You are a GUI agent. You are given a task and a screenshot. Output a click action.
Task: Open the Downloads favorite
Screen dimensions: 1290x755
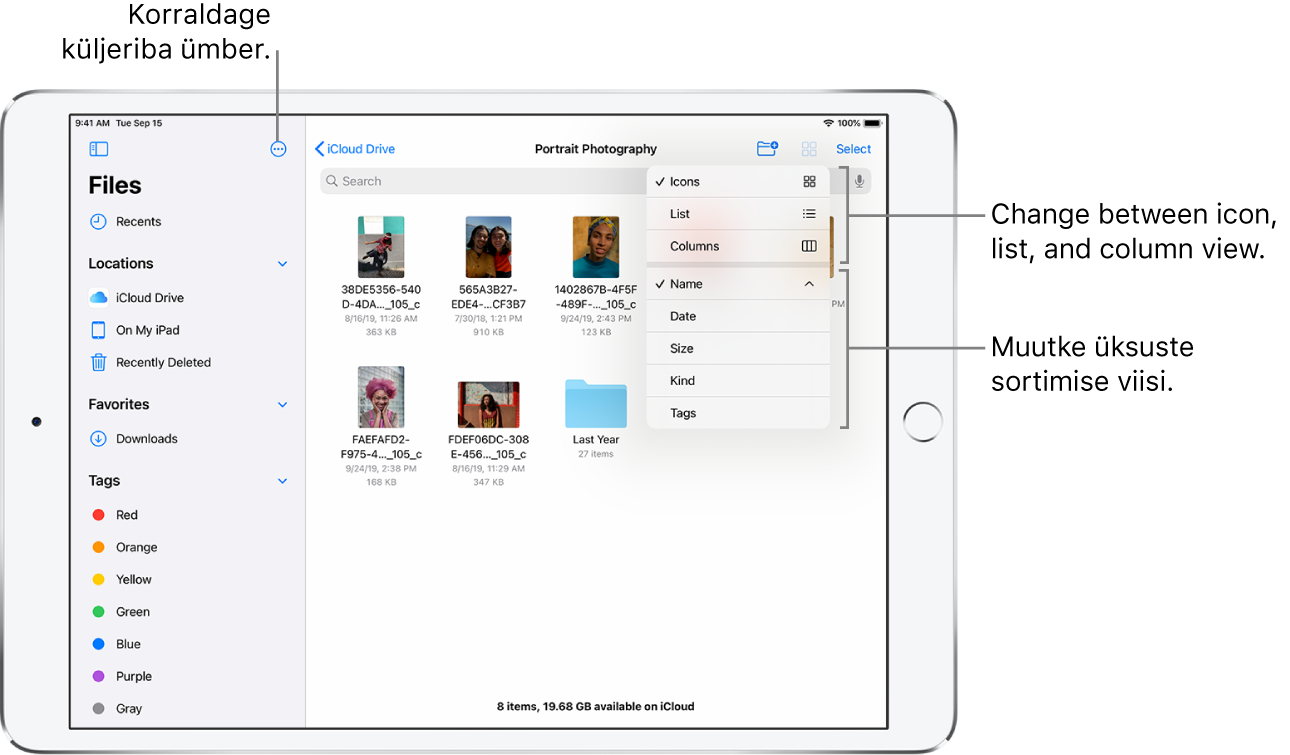click(x=146, y=438)
